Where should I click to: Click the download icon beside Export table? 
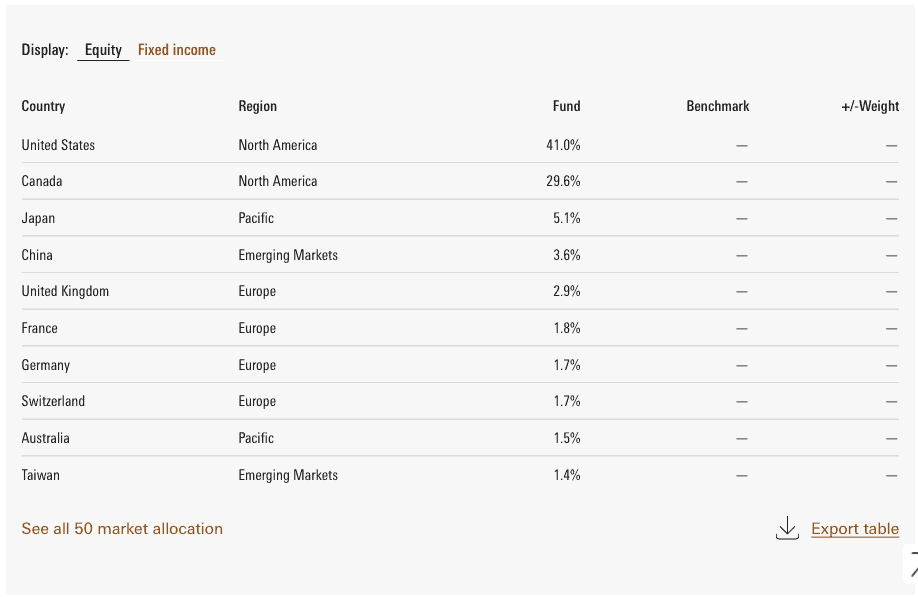(787, 529)
